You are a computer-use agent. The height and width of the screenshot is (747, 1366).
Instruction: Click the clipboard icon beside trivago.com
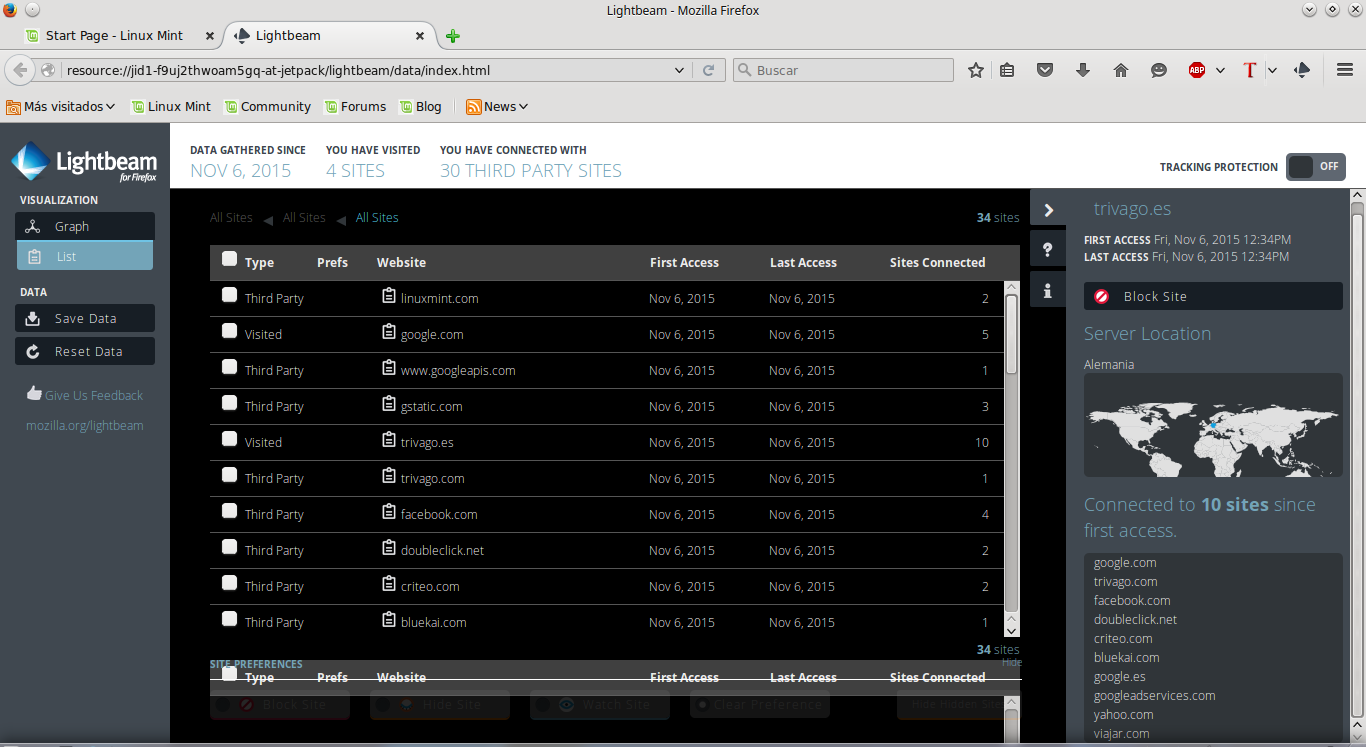[389, 477]
